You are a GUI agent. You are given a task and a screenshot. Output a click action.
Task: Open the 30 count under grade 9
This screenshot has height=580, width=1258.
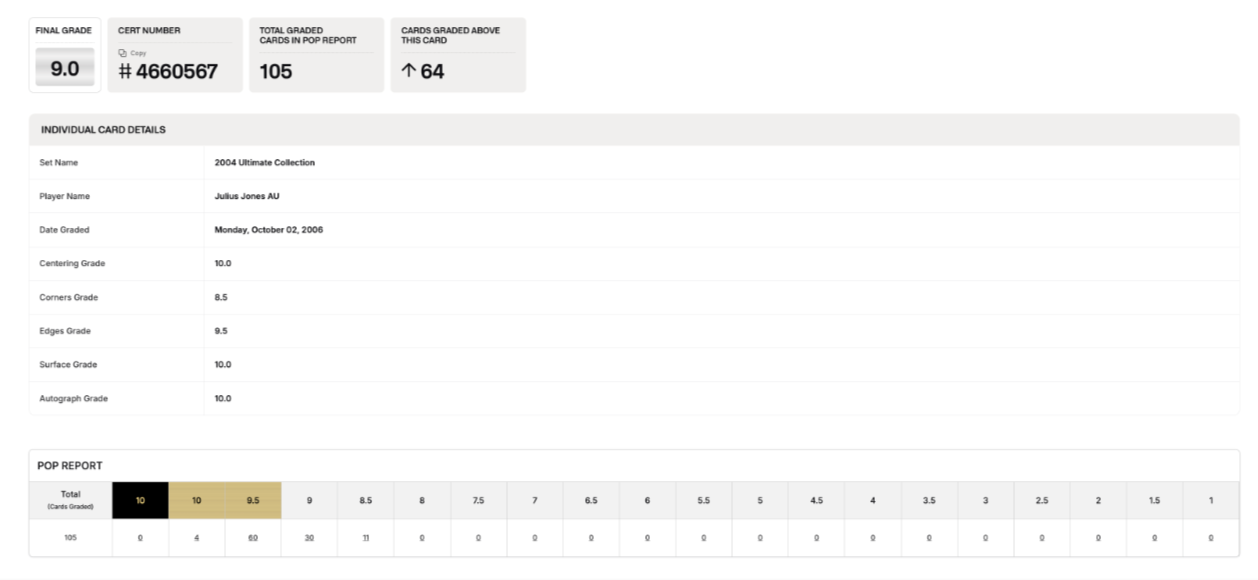309,537
